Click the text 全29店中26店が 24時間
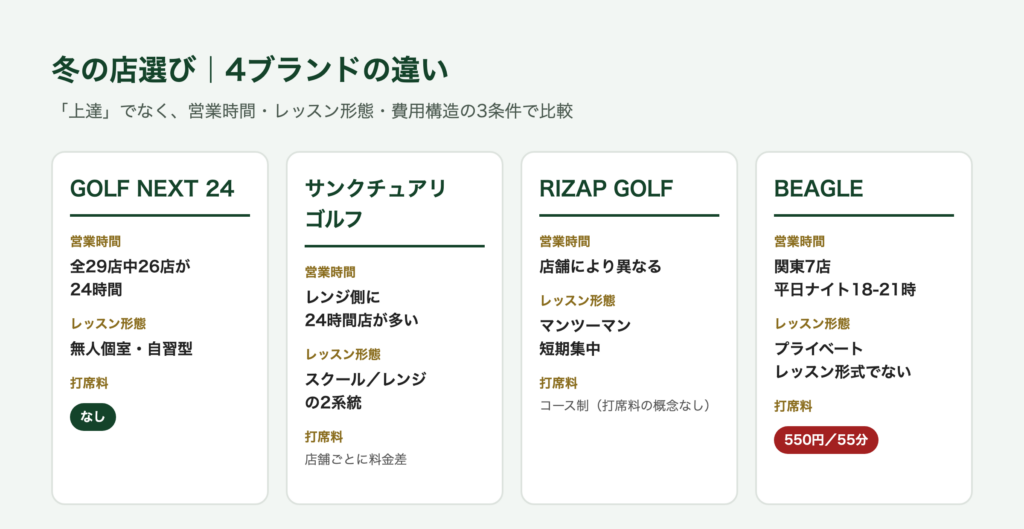 click(131, 278)
